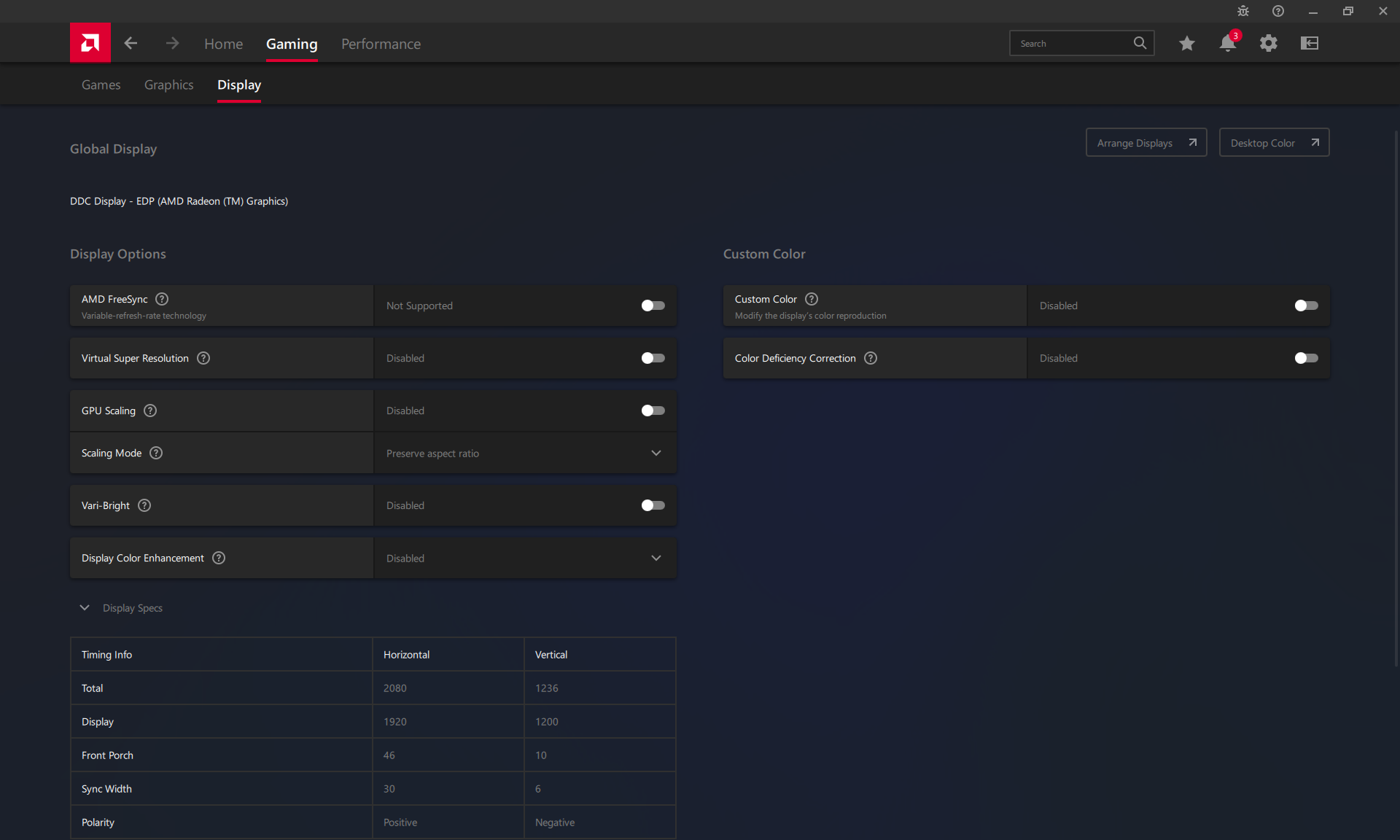This screenshot has height=840, width=1400.
Task: Show GPU Scaling help tooltip icon
Action: (150, 411)
